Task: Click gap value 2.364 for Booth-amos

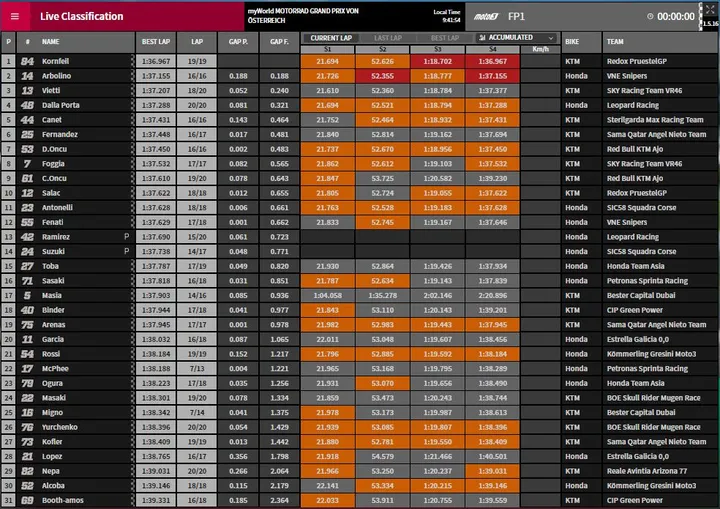Action: click(x=279, y=500)
